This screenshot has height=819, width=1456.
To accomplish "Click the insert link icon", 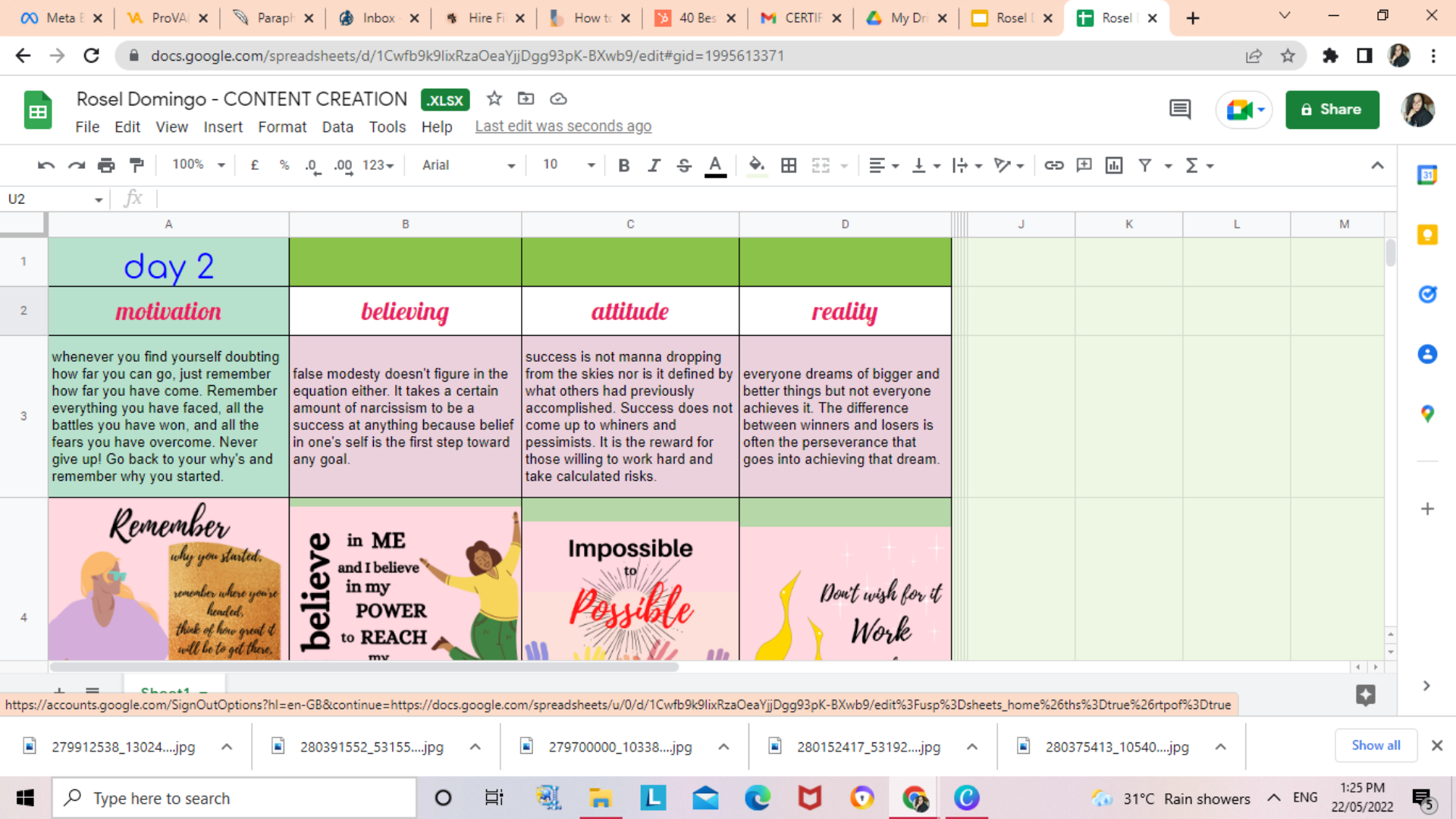I will coord(1053,165).
